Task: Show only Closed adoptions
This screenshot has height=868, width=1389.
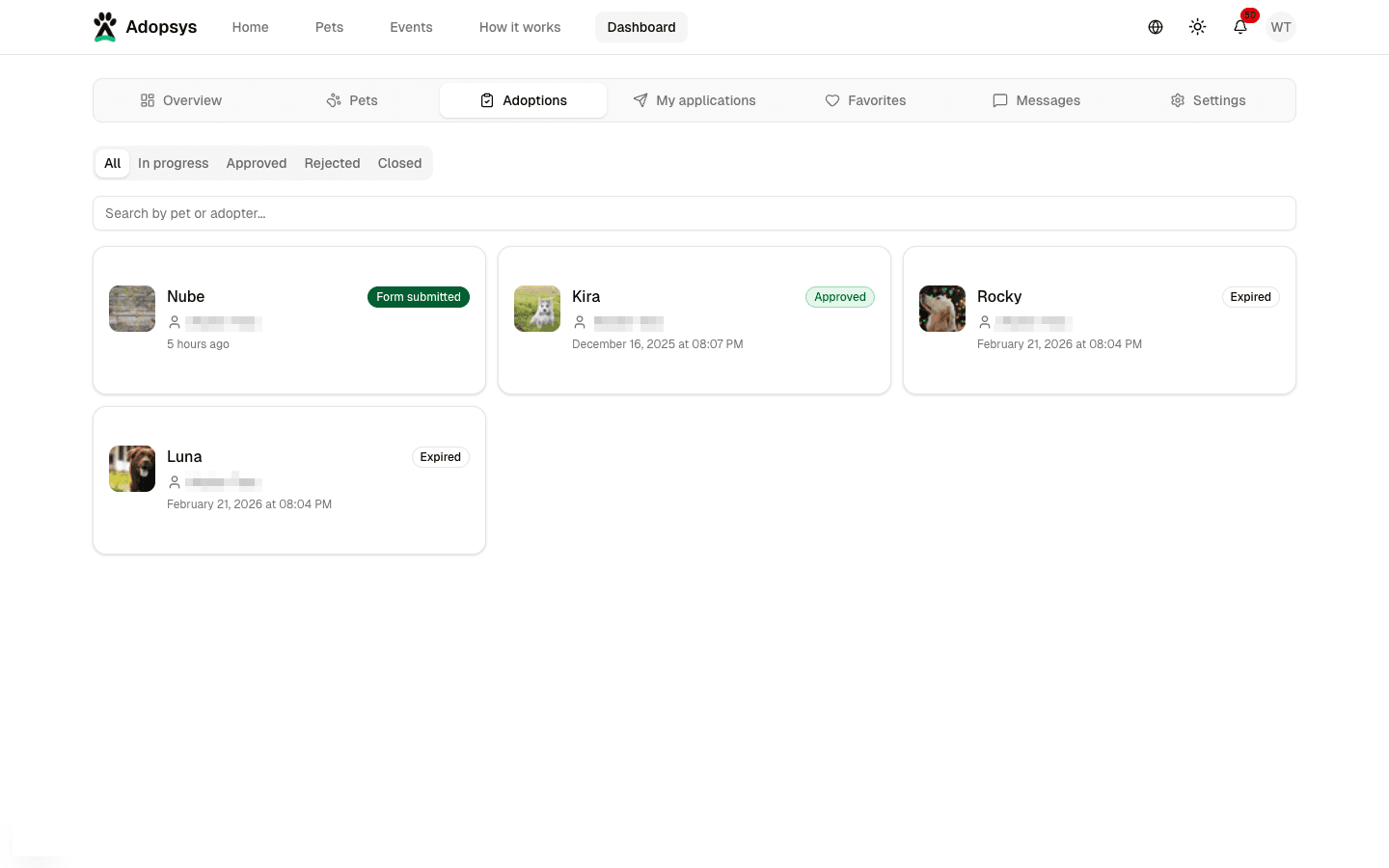Action: 399,163
